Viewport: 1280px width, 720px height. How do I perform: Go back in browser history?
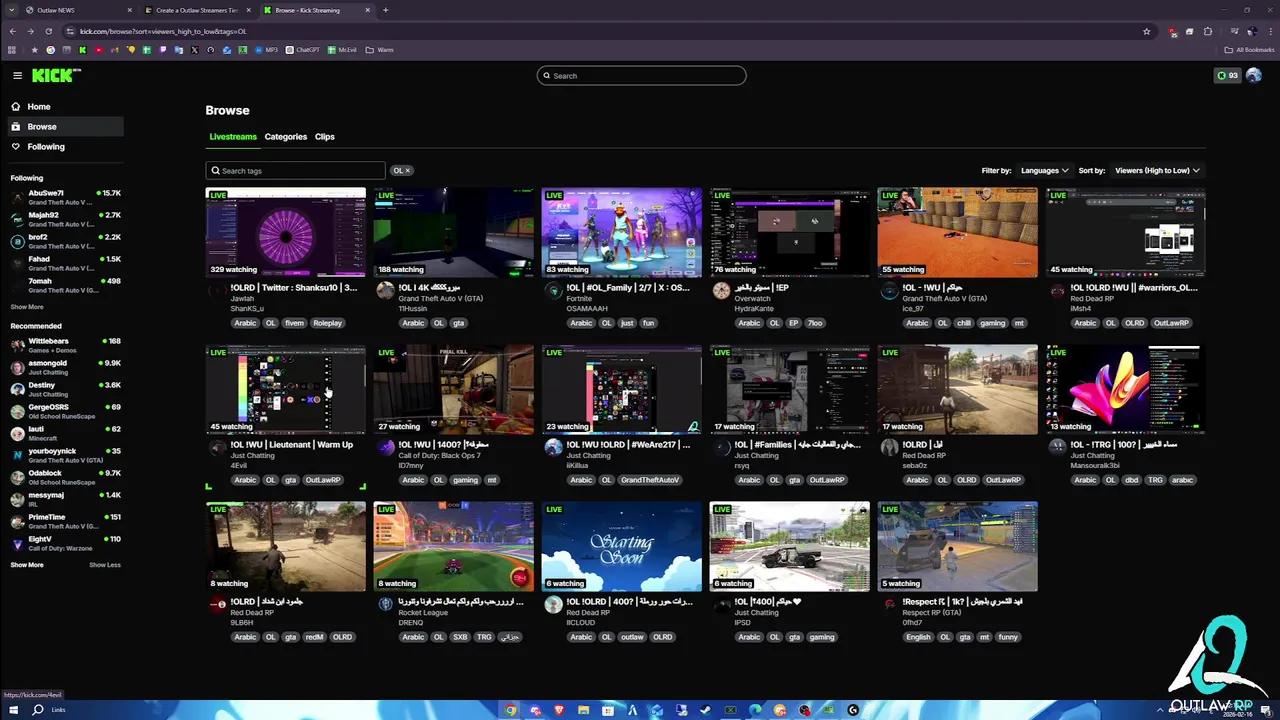pos(13,31)
